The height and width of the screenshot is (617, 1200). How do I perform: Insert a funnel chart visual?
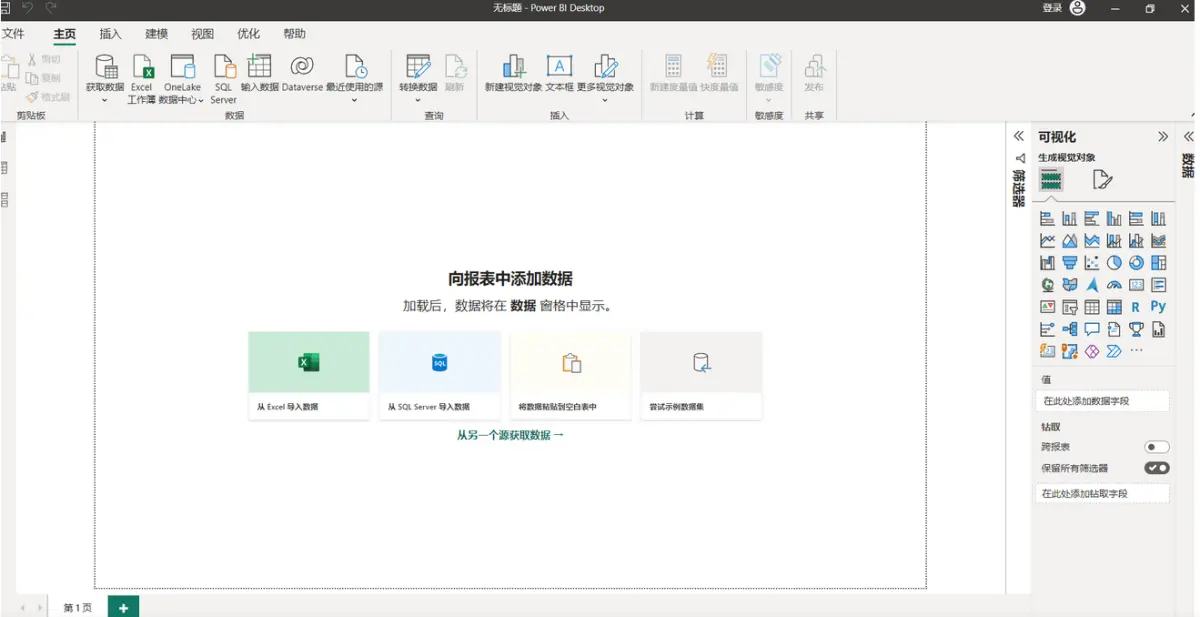(x=1069, y=263)
